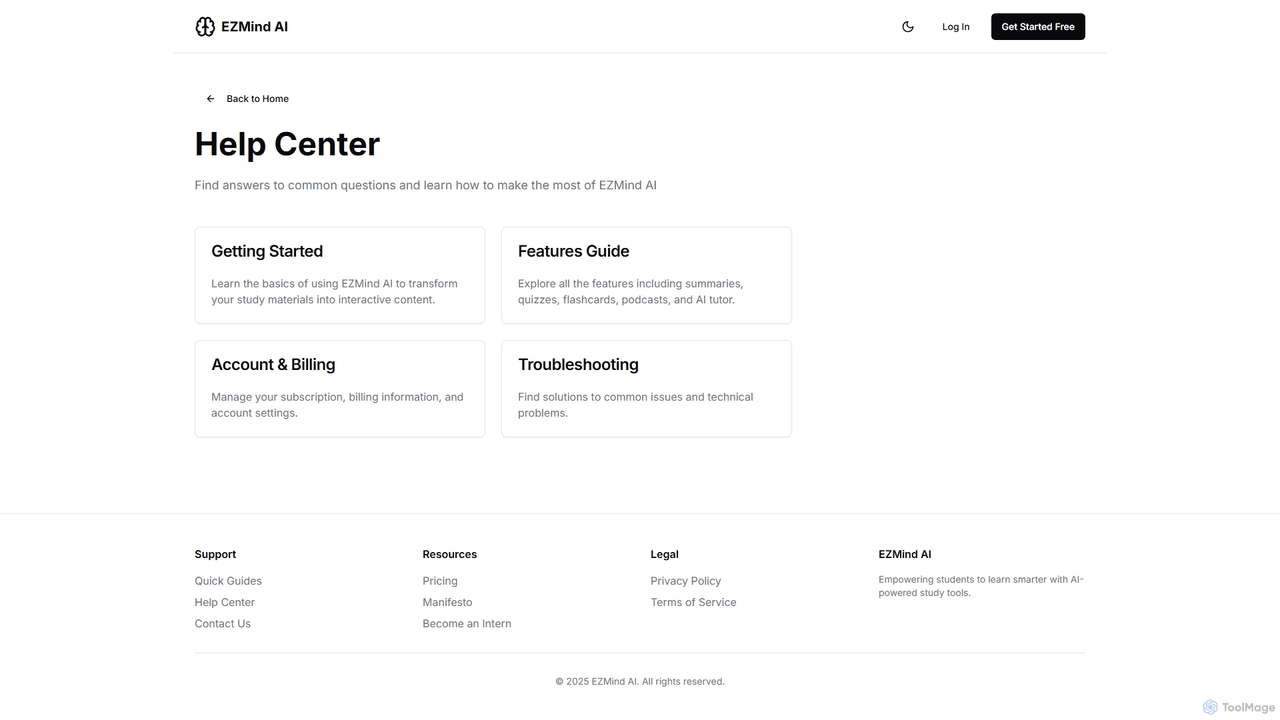Click the Help Center page heading
Image resolution: width=1280 pixels, height=720 pixels.
[287, 144]
